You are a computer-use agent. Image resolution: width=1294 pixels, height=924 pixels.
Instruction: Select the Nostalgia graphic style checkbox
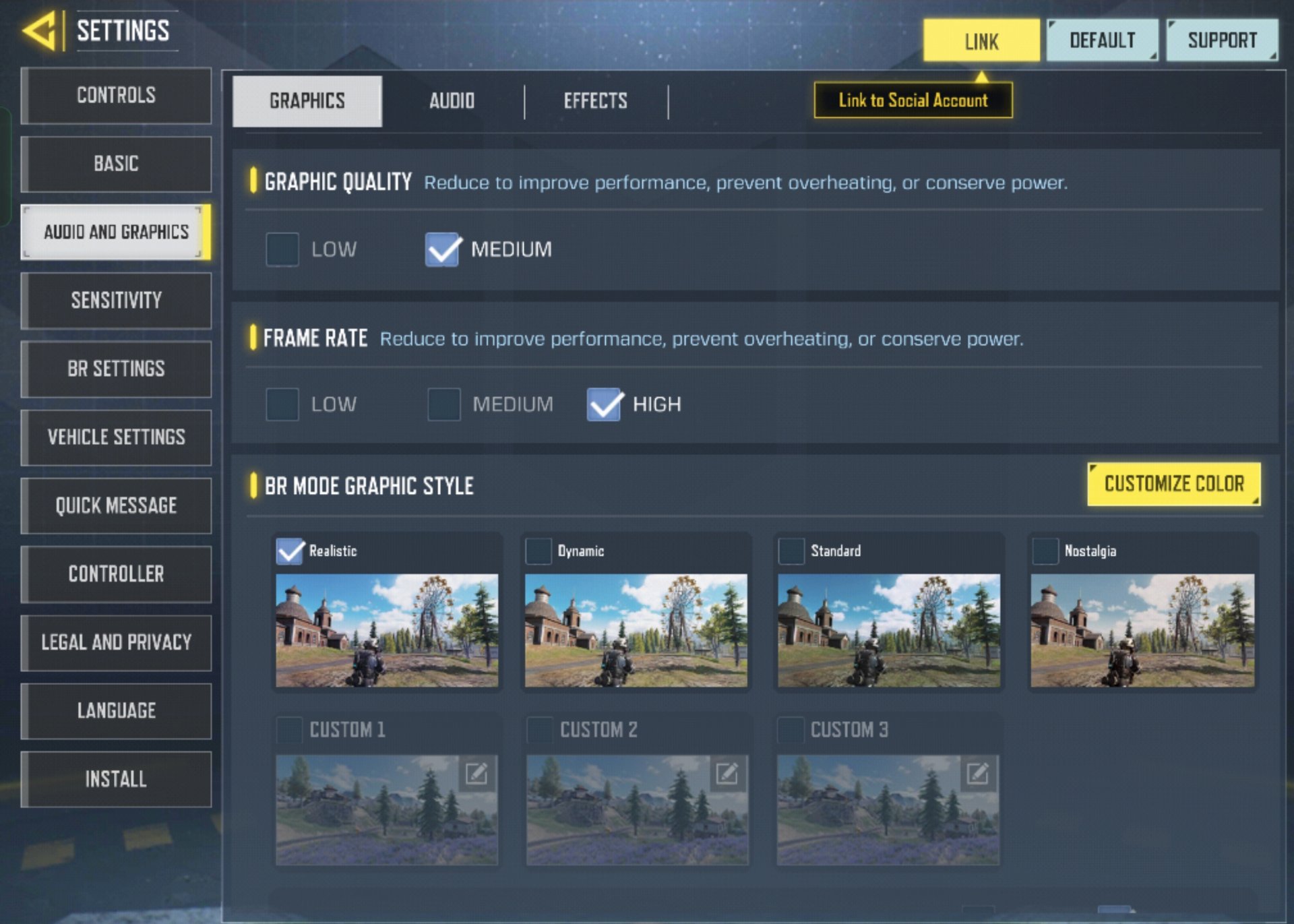pyautogui.click(x=1045, y=551)
